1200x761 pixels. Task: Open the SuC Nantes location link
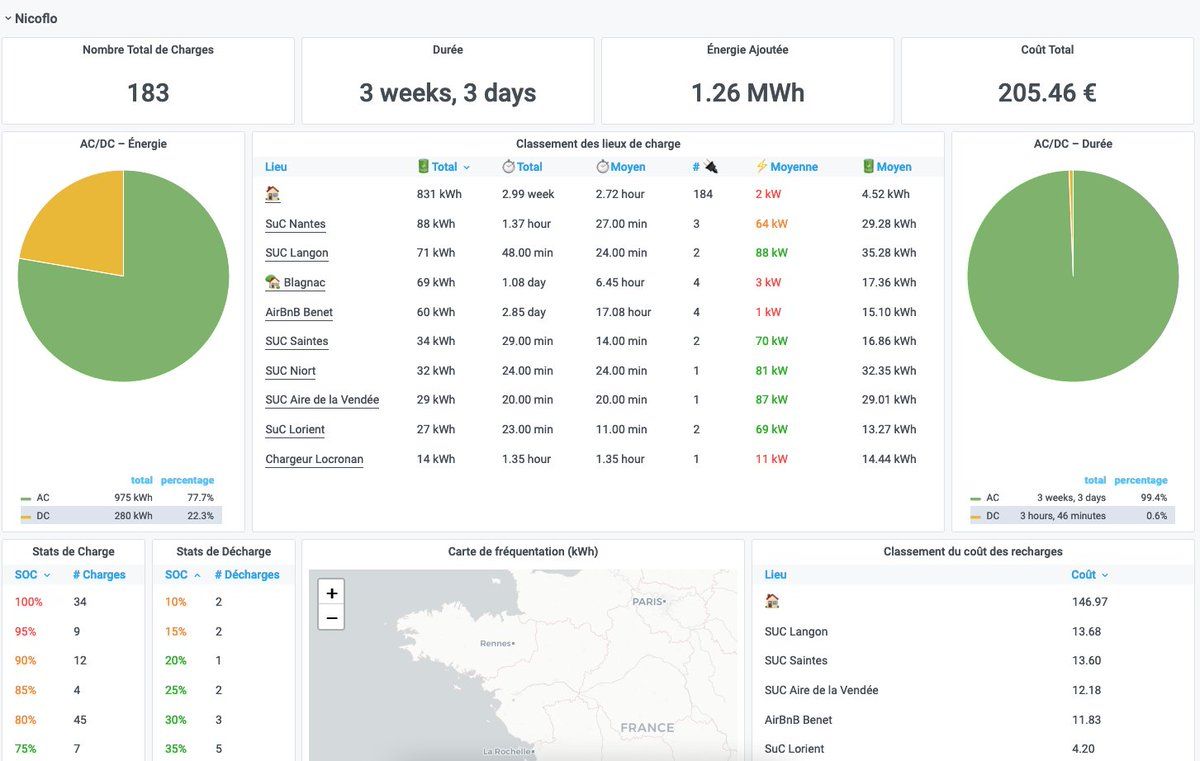[295, 224]
